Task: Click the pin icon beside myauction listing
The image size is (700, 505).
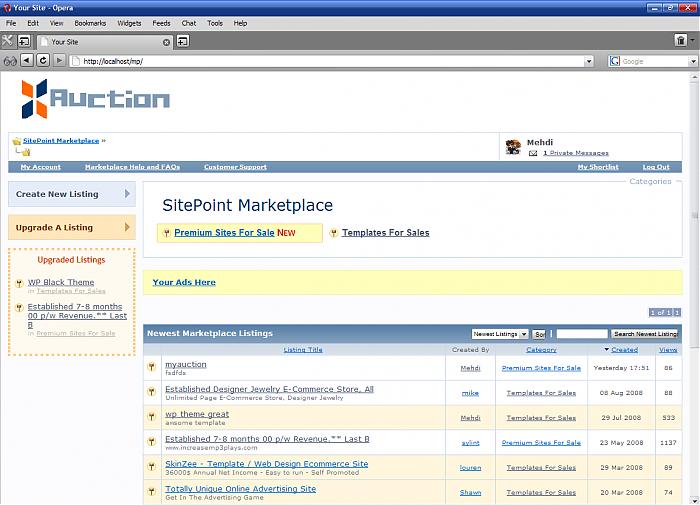Action: (151, 368)
